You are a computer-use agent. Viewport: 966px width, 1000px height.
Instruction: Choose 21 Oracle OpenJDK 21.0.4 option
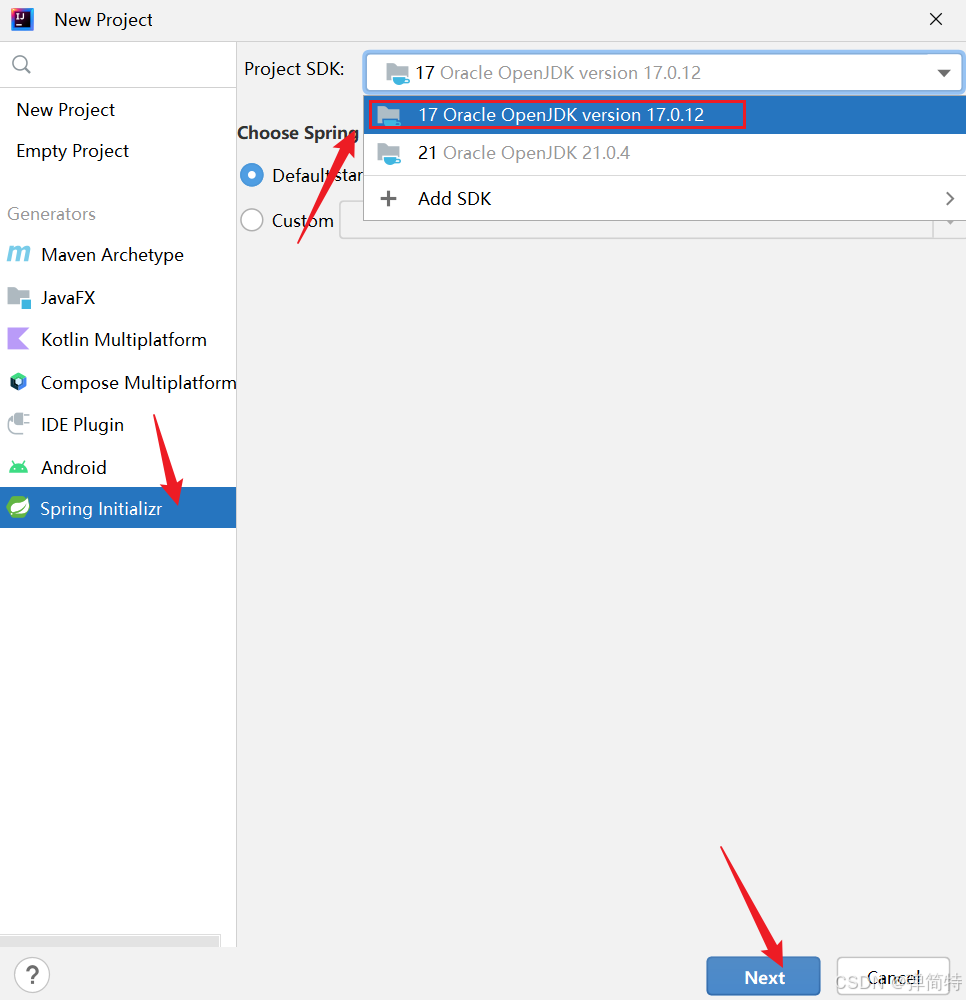[x=664, y=153]
